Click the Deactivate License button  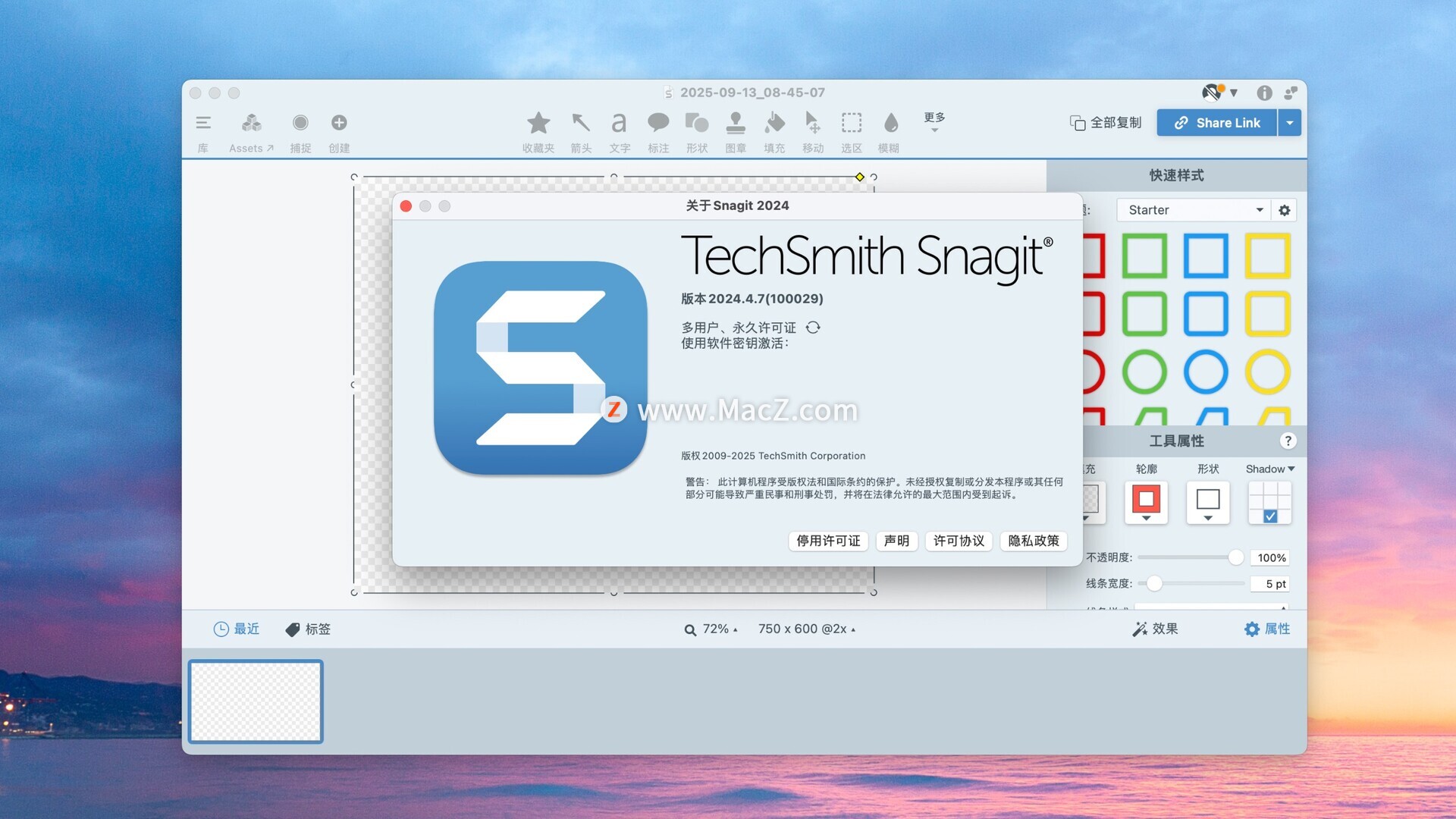coord(828,541)
